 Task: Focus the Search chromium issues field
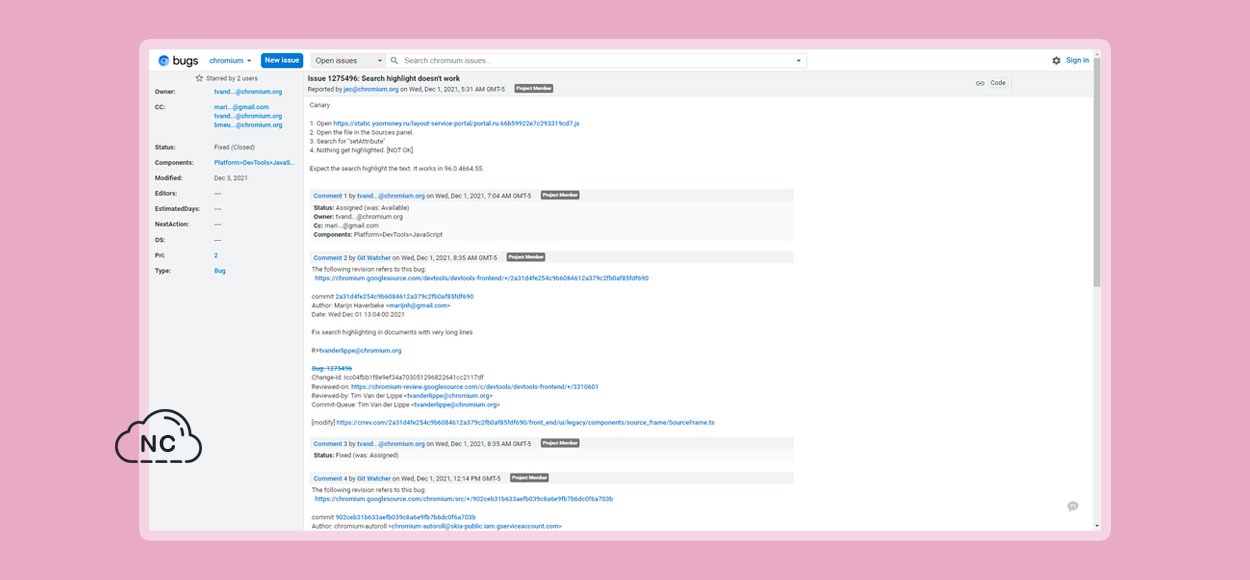point(597,61)
